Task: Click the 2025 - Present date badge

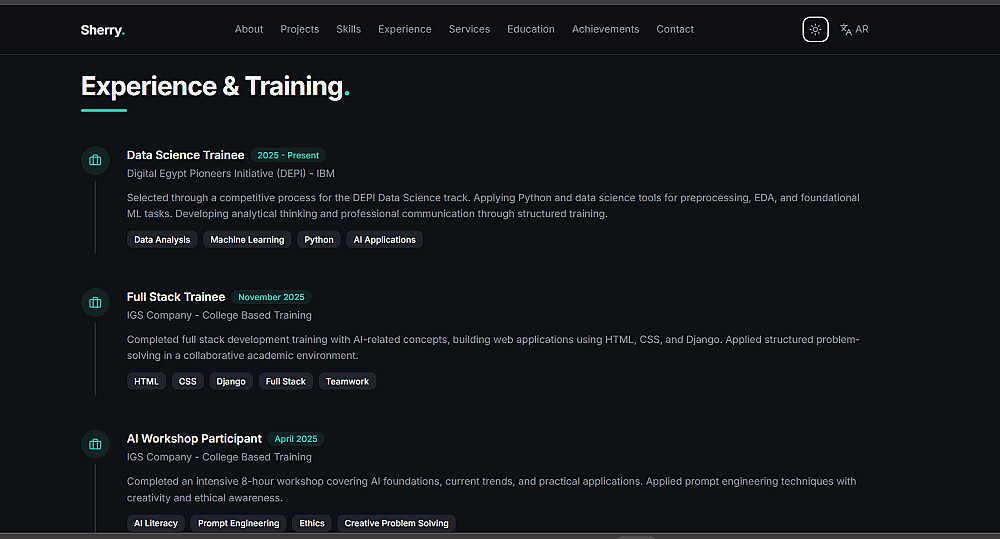Action: [x=288, y=155]
